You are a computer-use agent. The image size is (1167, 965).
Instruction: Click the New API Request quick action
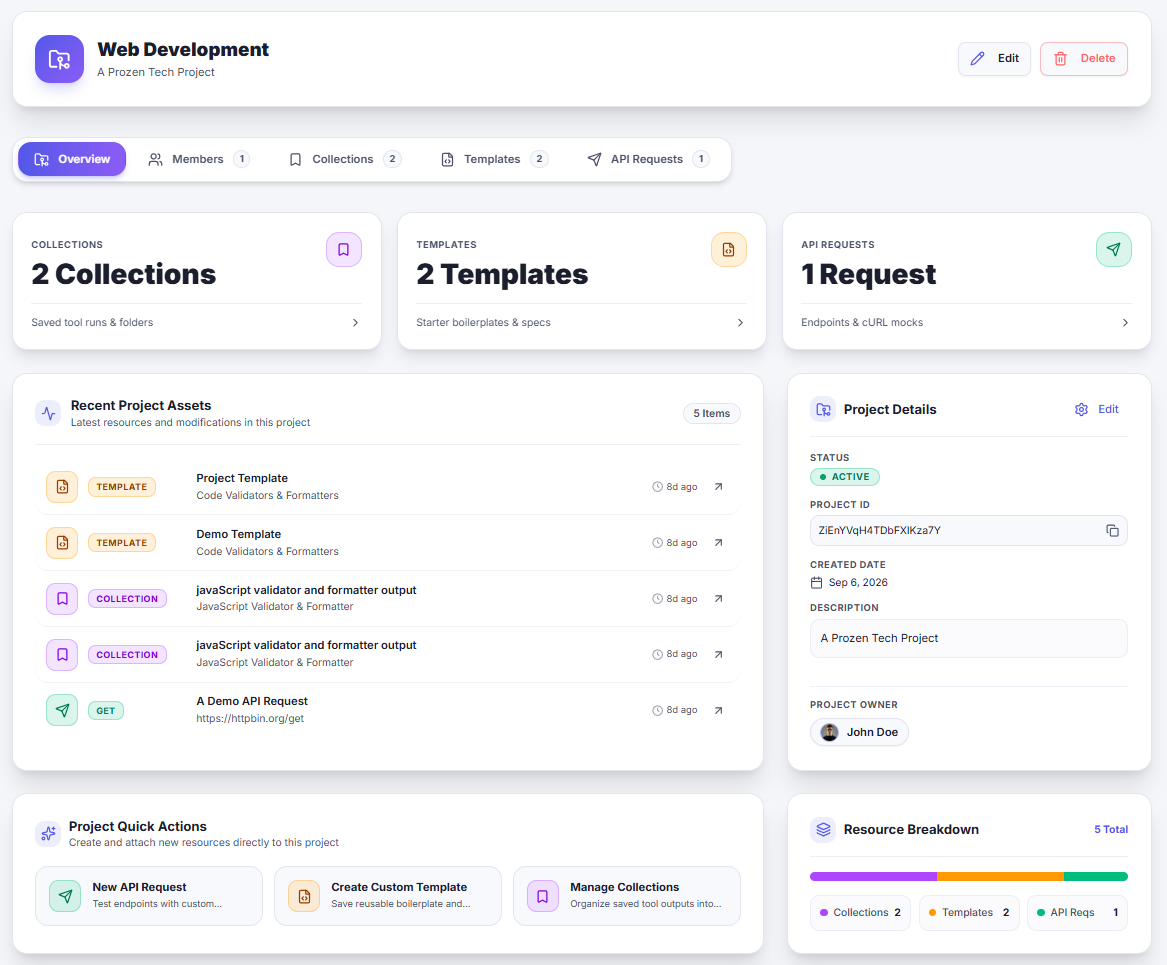click(x=149, y=896)
